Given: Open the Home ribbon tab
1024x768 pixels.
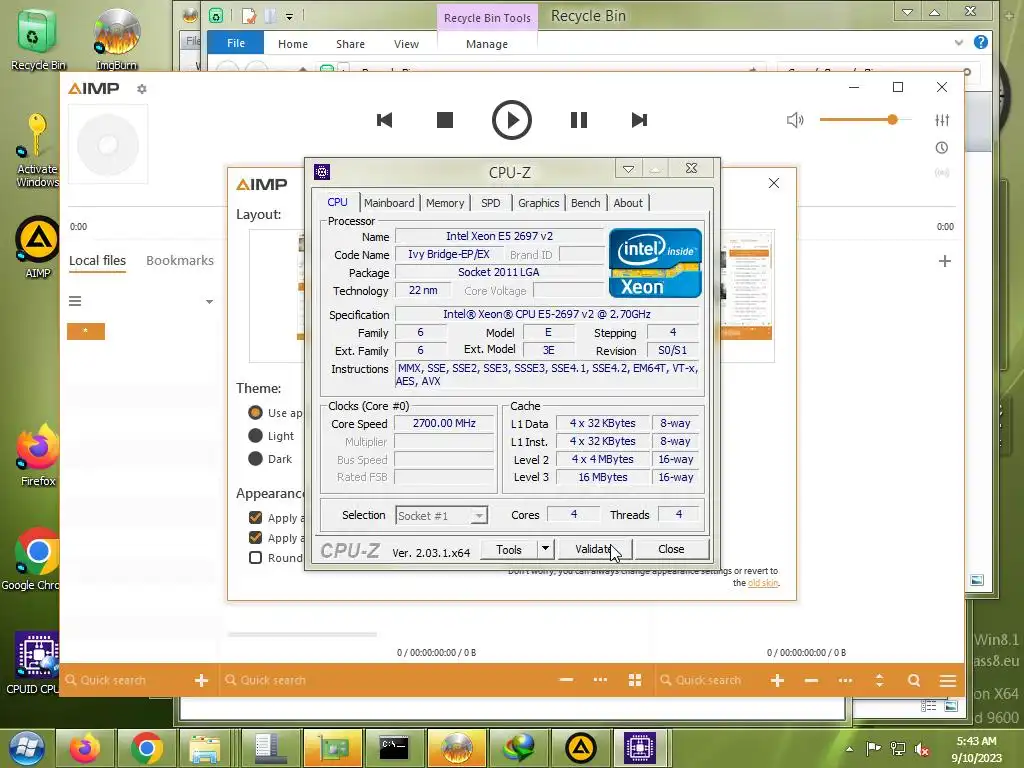Looking at the screenshot, I should (293, 44).
